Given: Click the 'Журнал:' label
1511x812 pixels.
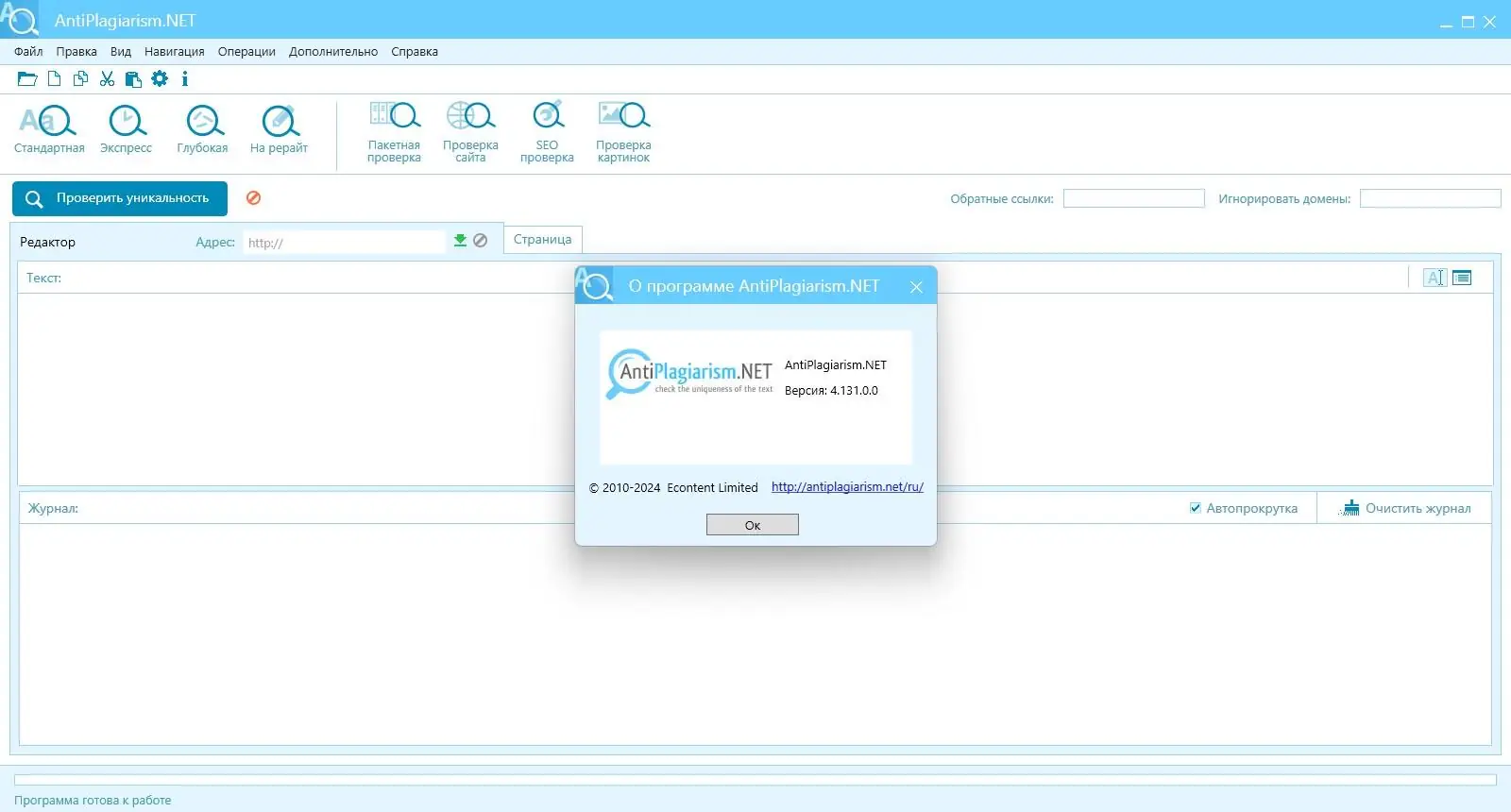Looking at the screenshot, I should (x=53, y=509).
